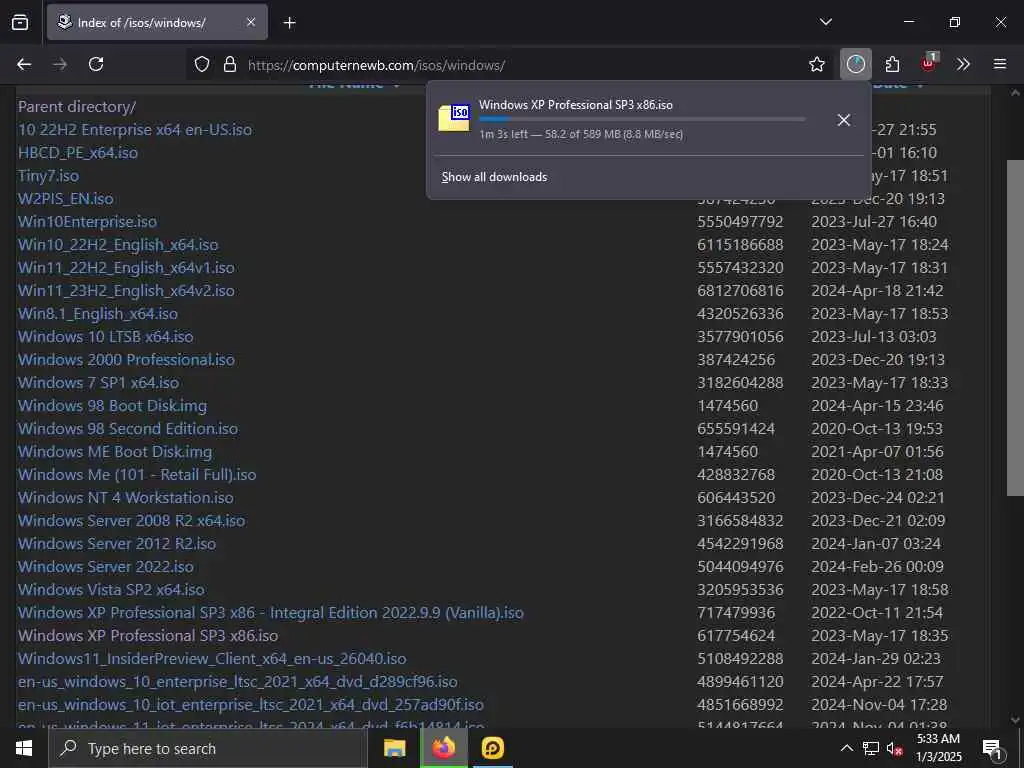This screenshot has width=1024, height=768.
Task: Click Show all downloads
Action: coord(494,177)
